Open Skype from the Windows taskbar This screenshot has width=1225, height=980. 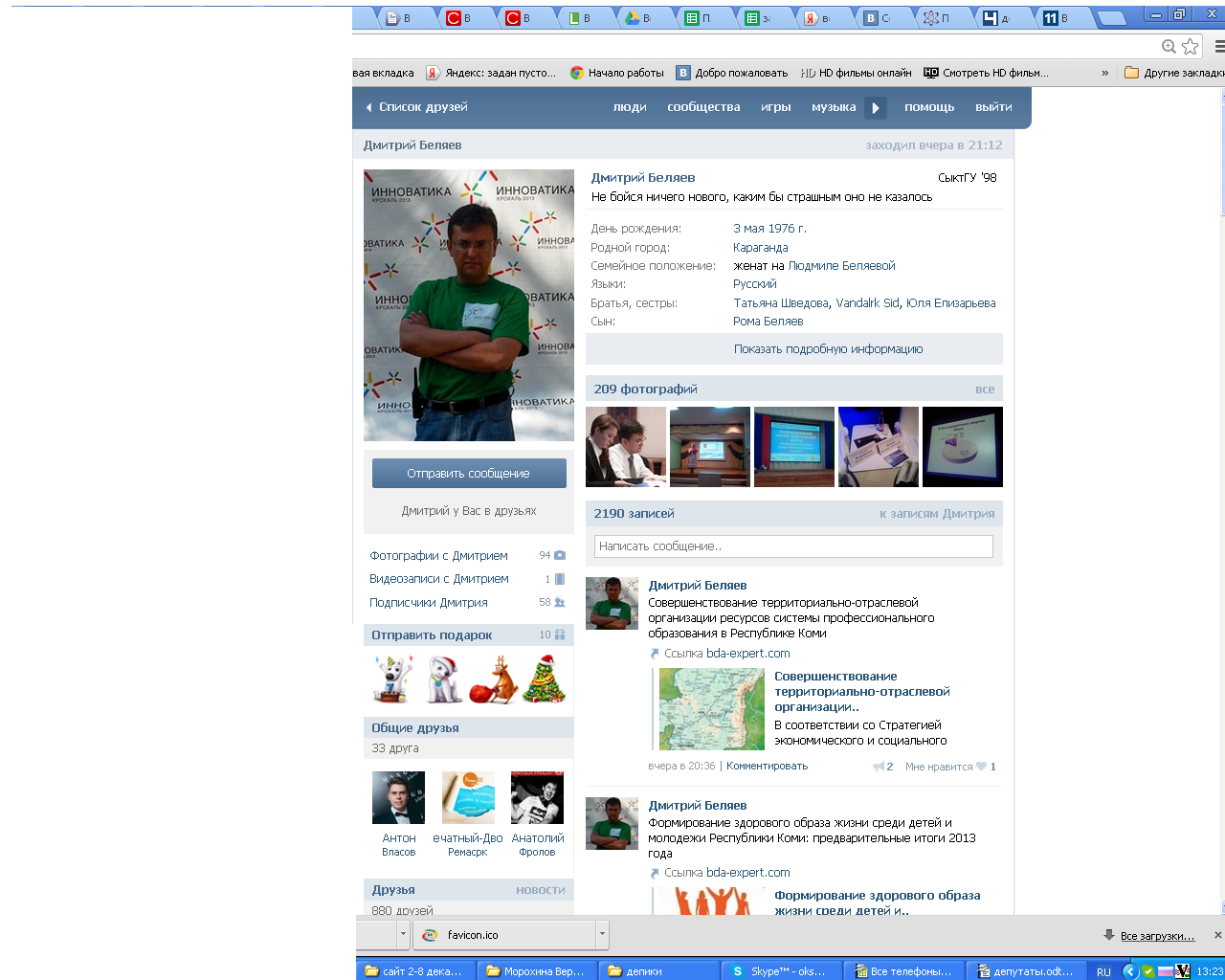pos(780,970)
